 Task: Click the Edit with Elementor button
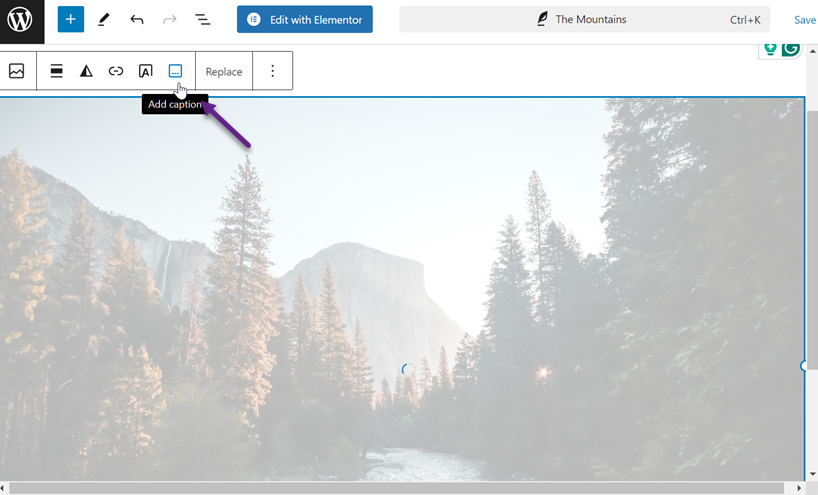click(304, 20)
